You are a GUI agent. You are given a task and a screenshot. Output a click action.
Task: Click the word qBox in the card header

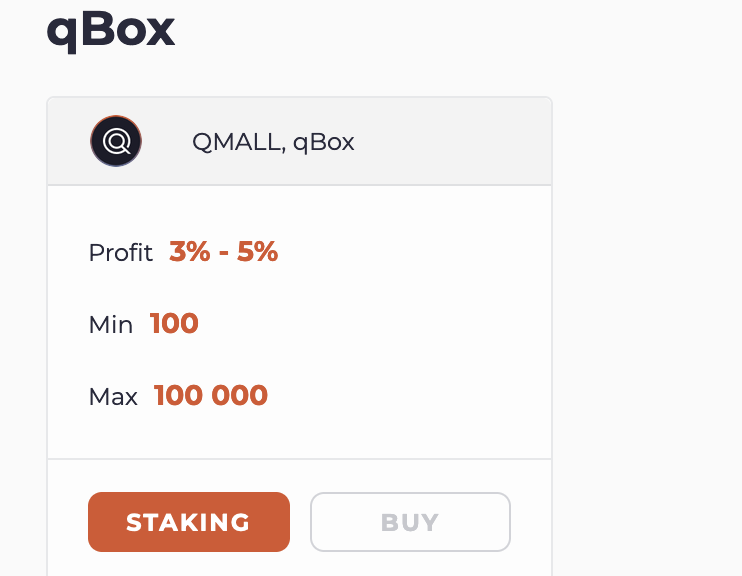(324, 142)
